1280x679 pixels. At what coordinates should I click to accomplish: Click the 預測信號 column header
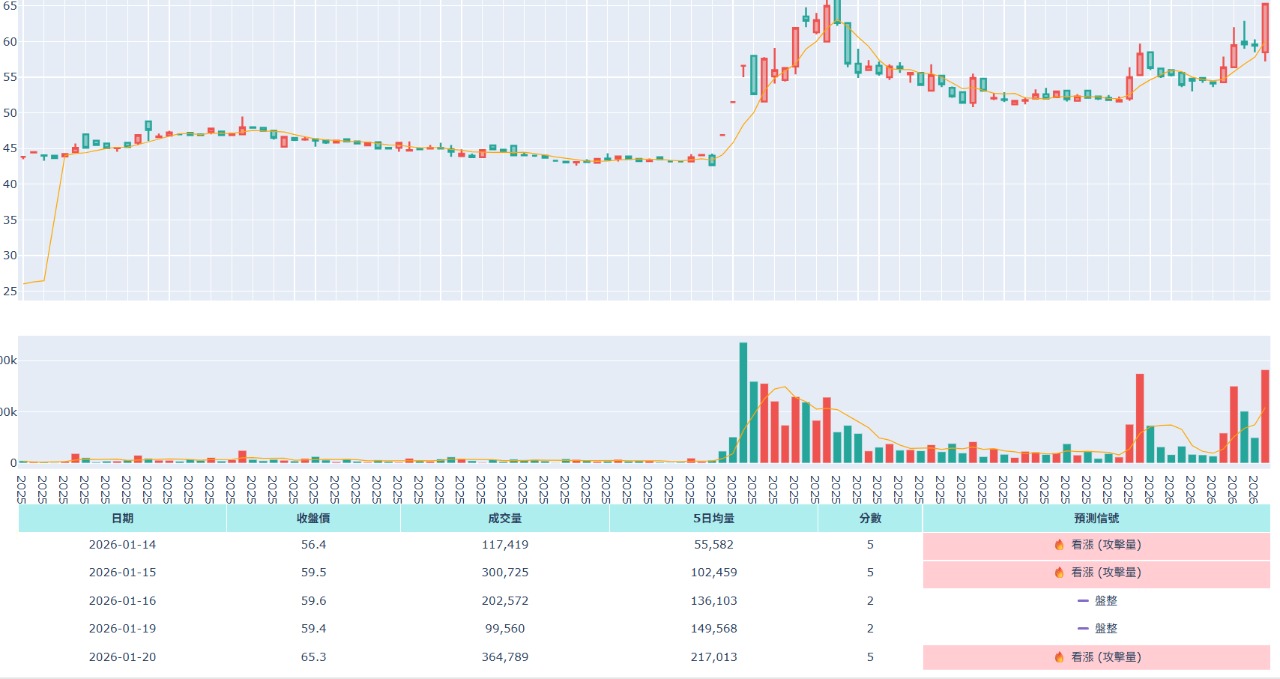pos(1100,518)
